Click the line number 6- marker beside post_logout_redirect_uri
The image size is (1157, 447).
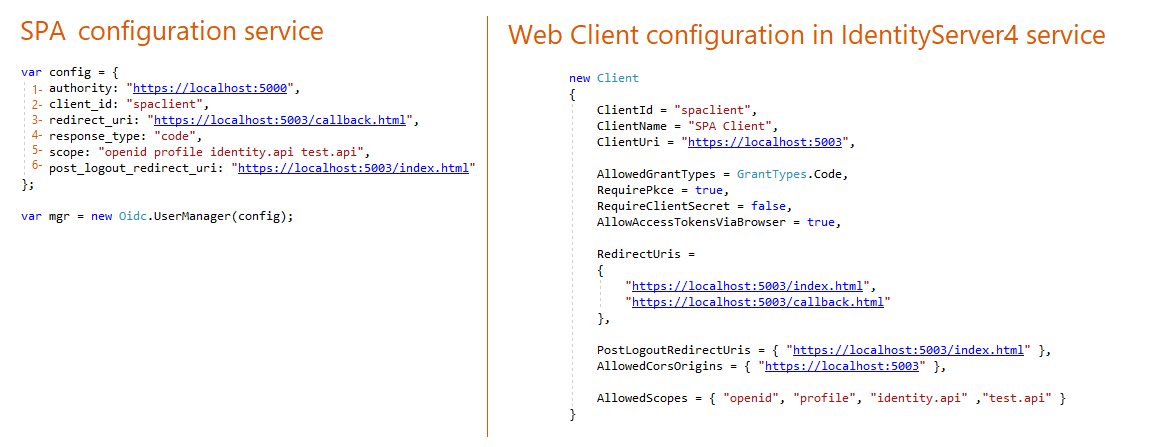[x=36, y=167]
